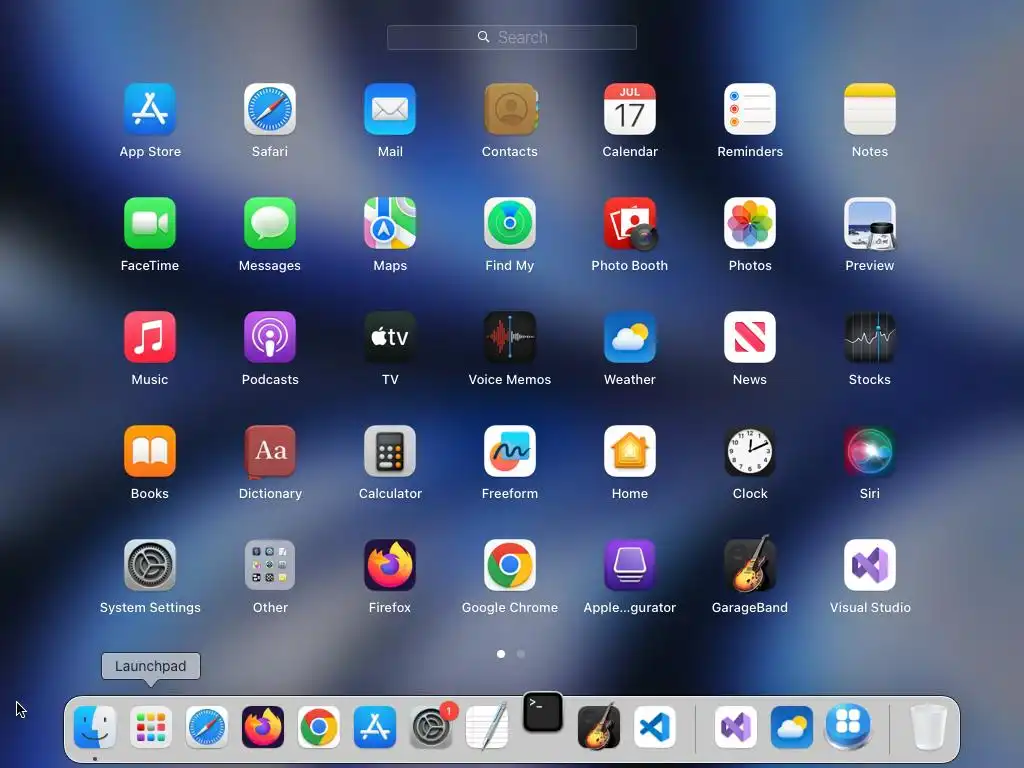Viewport: 1024px width, 768px height.
Task: Open the Photos app
Action: pyautogui.click(x=750, y=223)
